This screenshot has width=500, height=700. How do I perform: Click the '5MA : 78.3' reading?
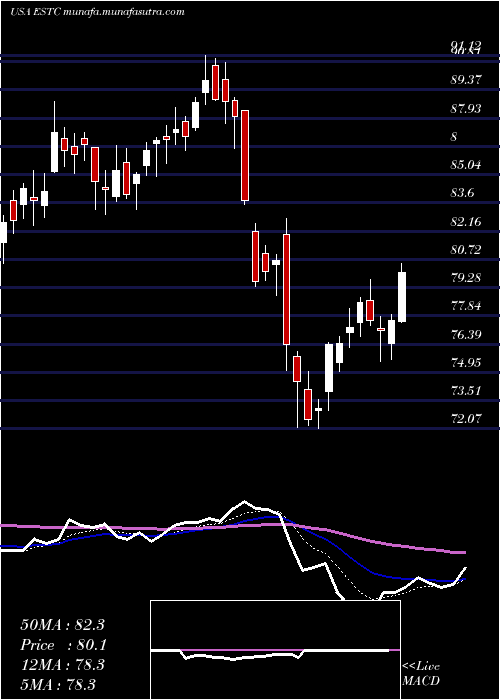[x=58, y=684]
